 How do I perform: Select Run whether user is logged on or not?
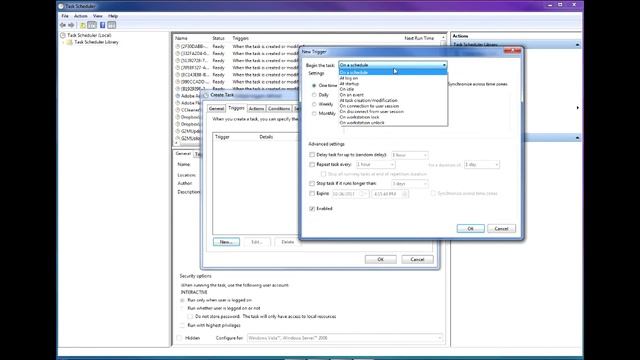182,309
